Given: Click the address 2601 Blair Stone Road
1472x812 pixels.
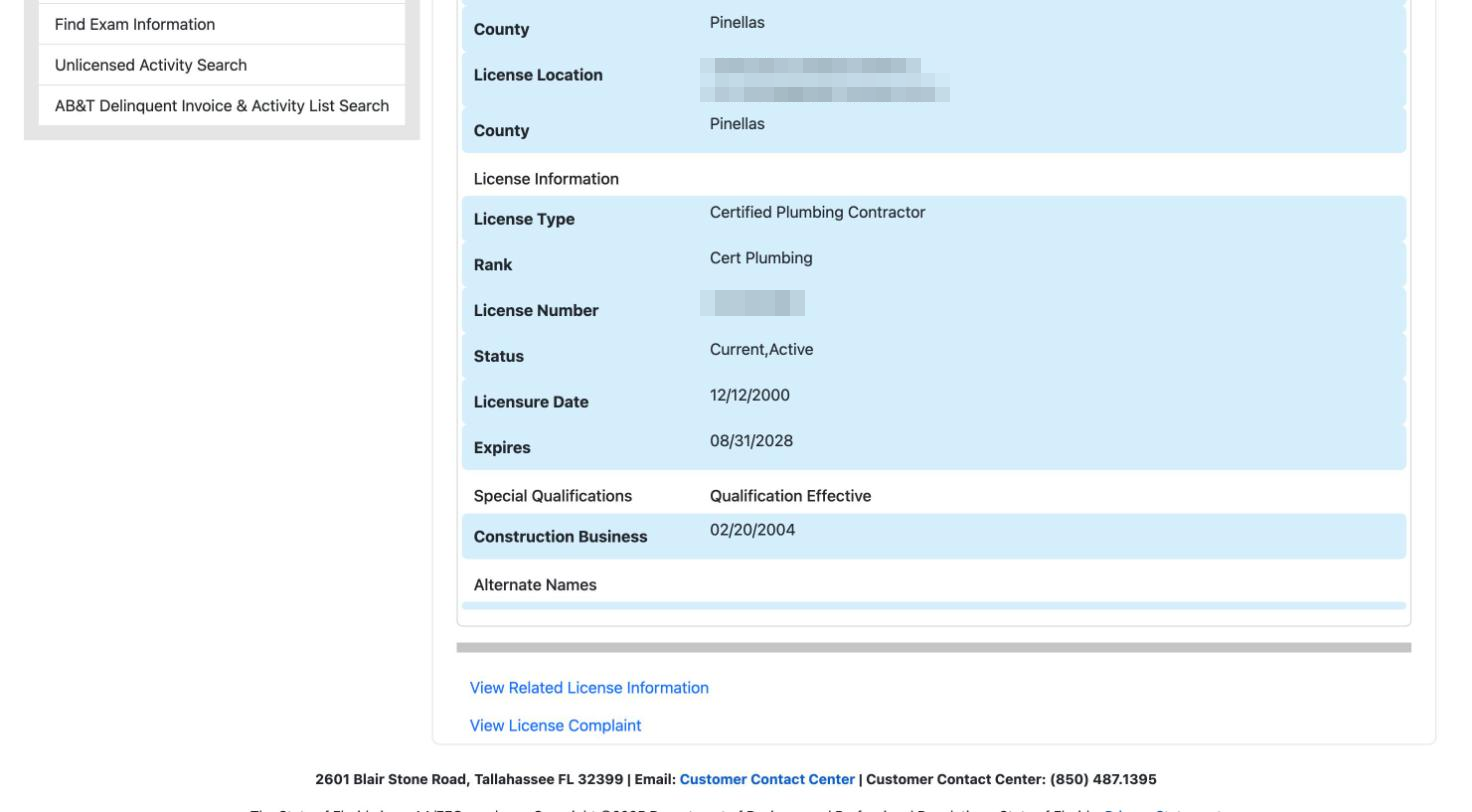Looking at the screenshot, I should click(392, 779).
